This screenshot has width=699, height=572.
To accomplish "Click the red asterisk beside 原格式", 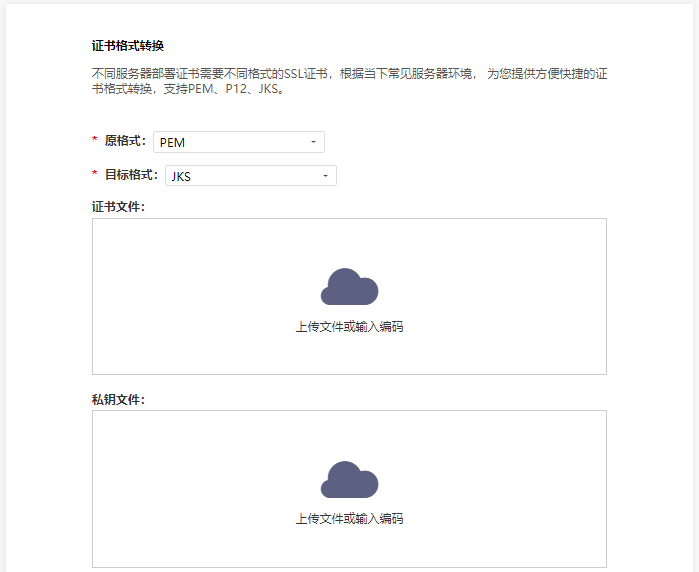I will (95, 142).
